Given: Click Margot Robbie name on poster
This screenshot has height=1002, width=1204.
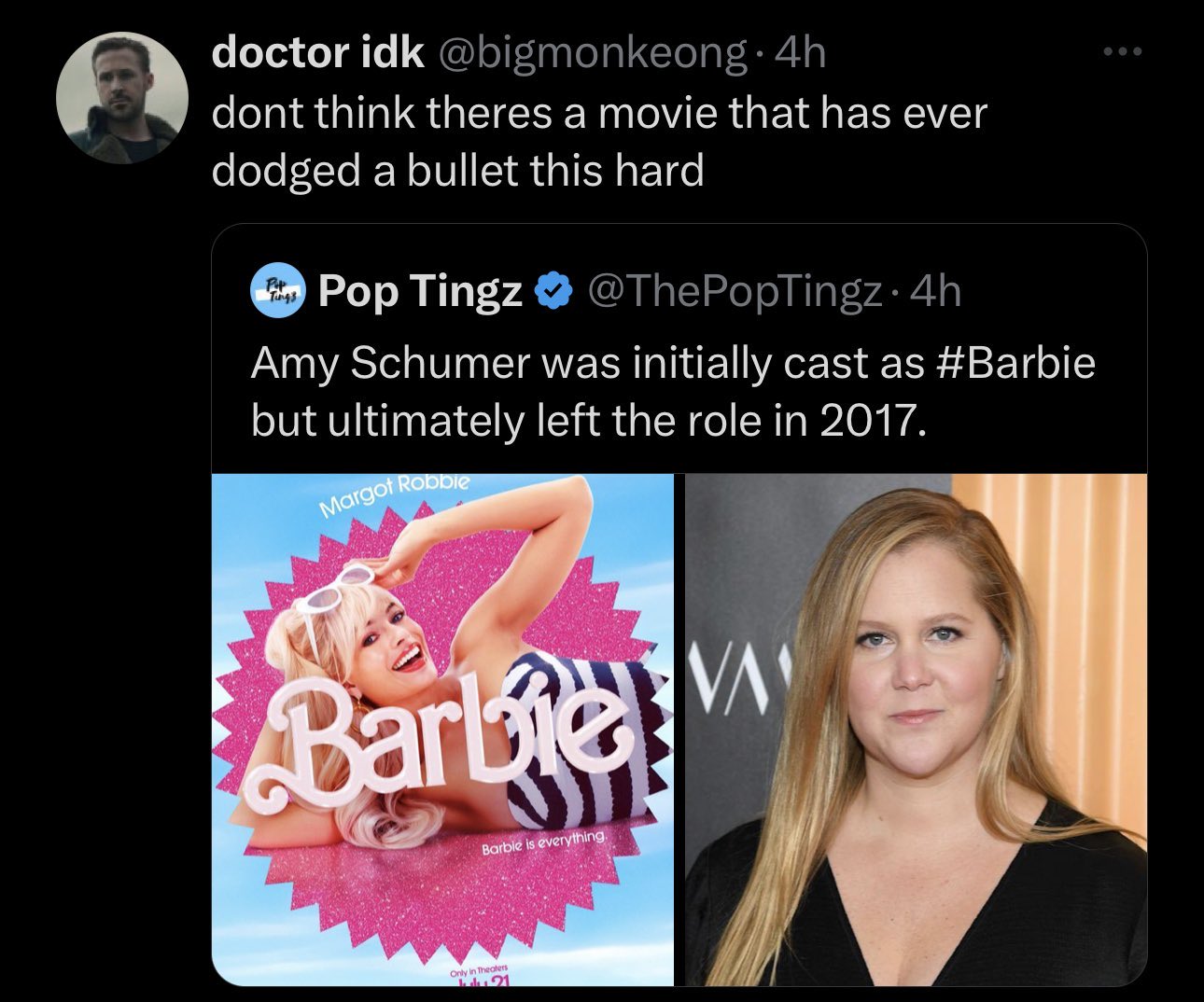Looking at the screenshot, I should coord(394,494).
